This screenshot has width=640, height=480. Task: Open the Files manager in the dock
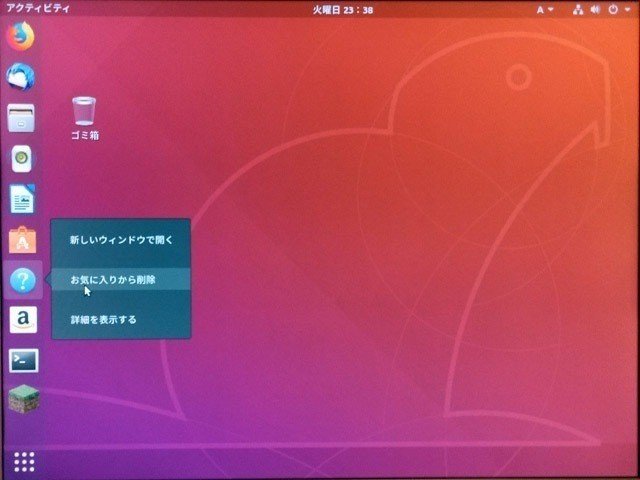coord(21,118)
